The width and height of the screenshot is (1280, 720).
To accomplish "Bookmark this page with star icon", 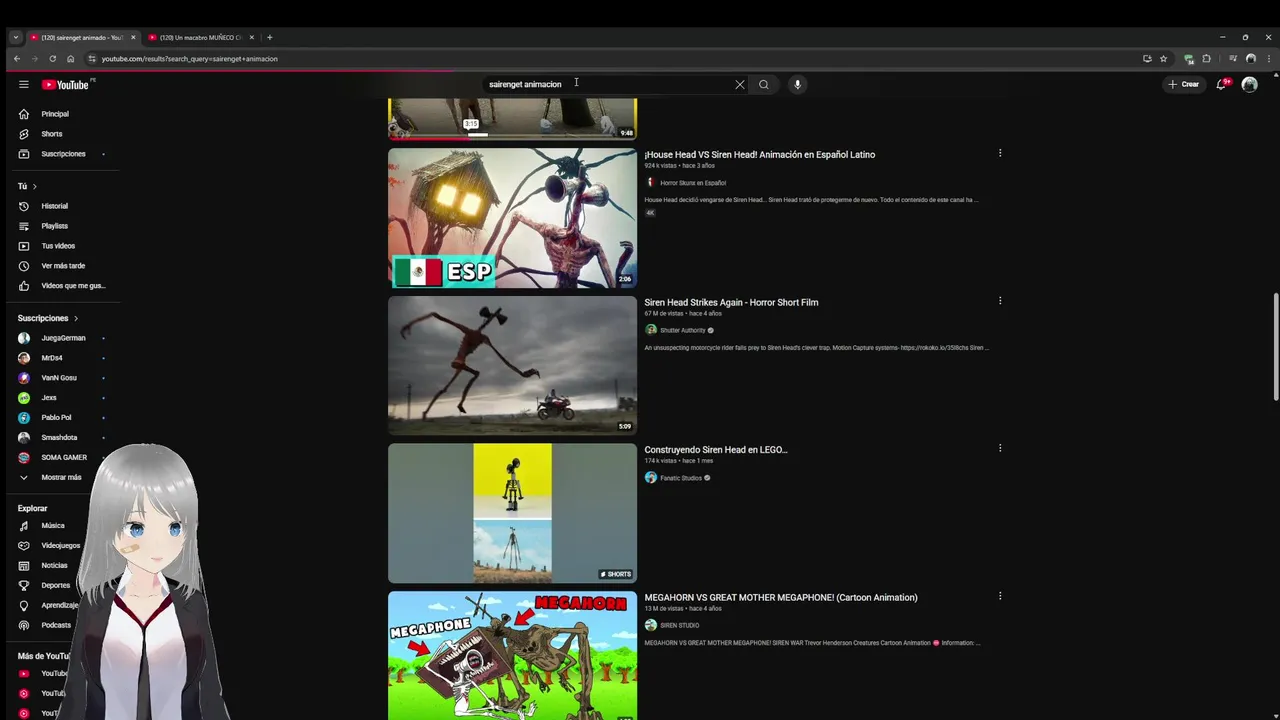I will 1163,59.
